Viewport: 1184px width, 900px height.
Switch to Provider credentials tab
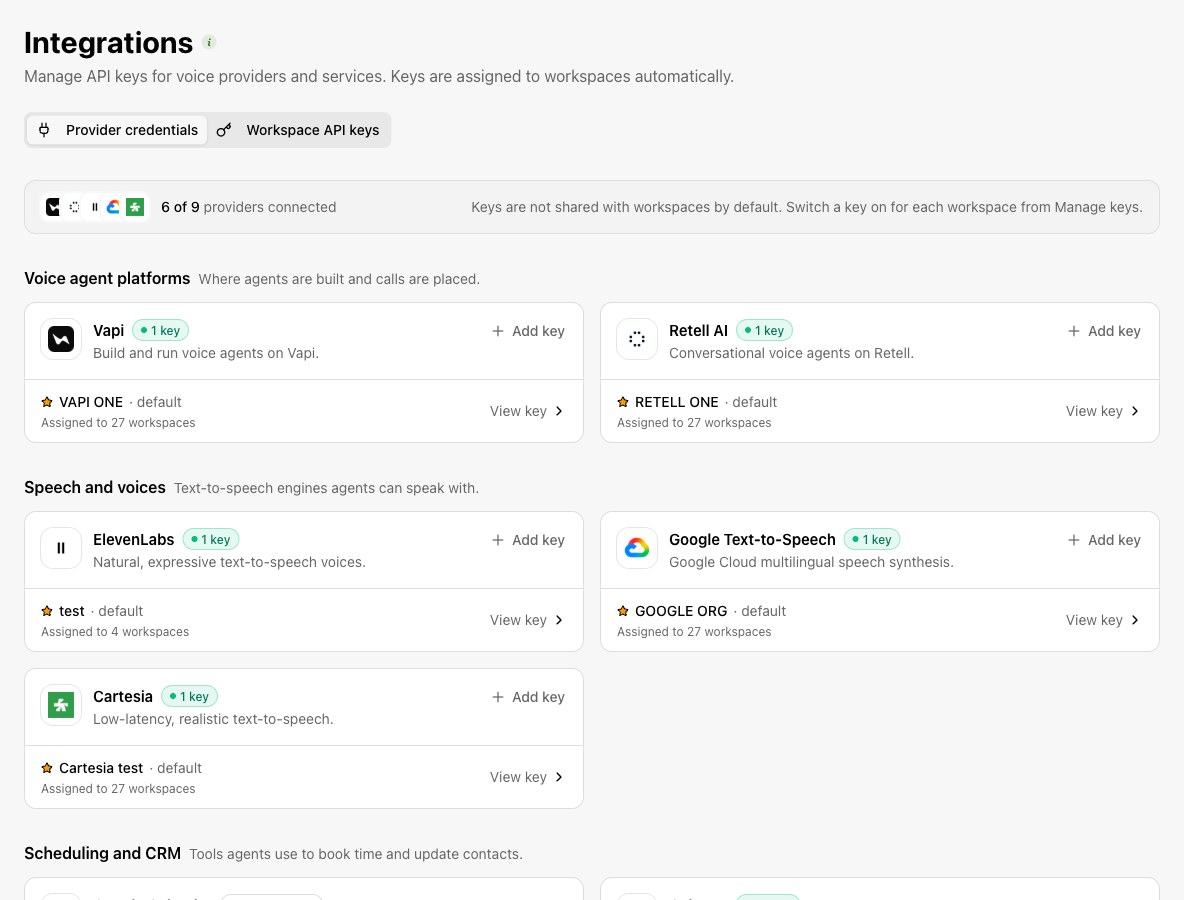(x=117, y=130)
